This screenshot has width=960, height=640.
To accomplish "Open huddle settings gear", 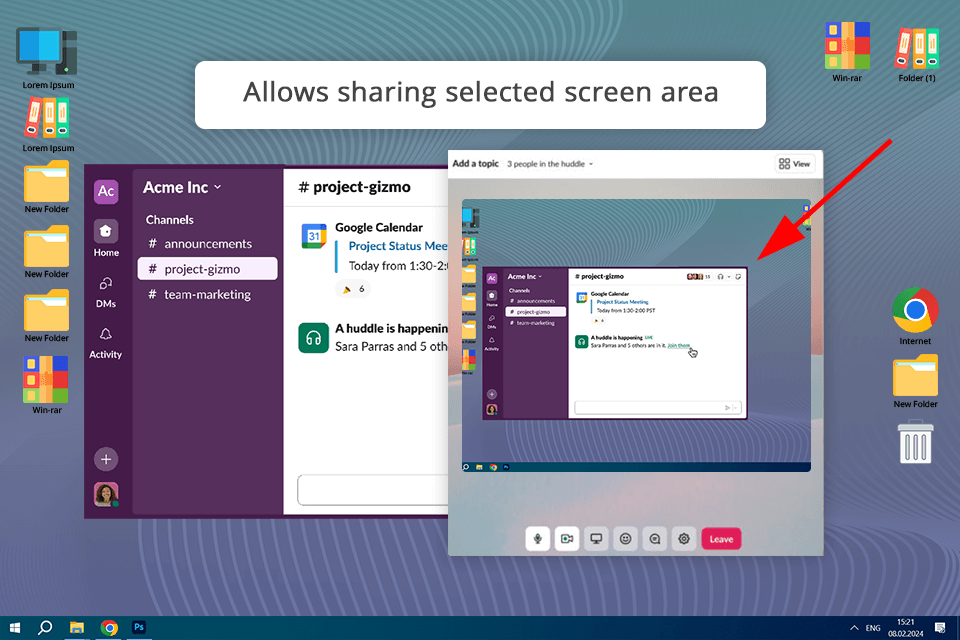I will tap(684, 539).
